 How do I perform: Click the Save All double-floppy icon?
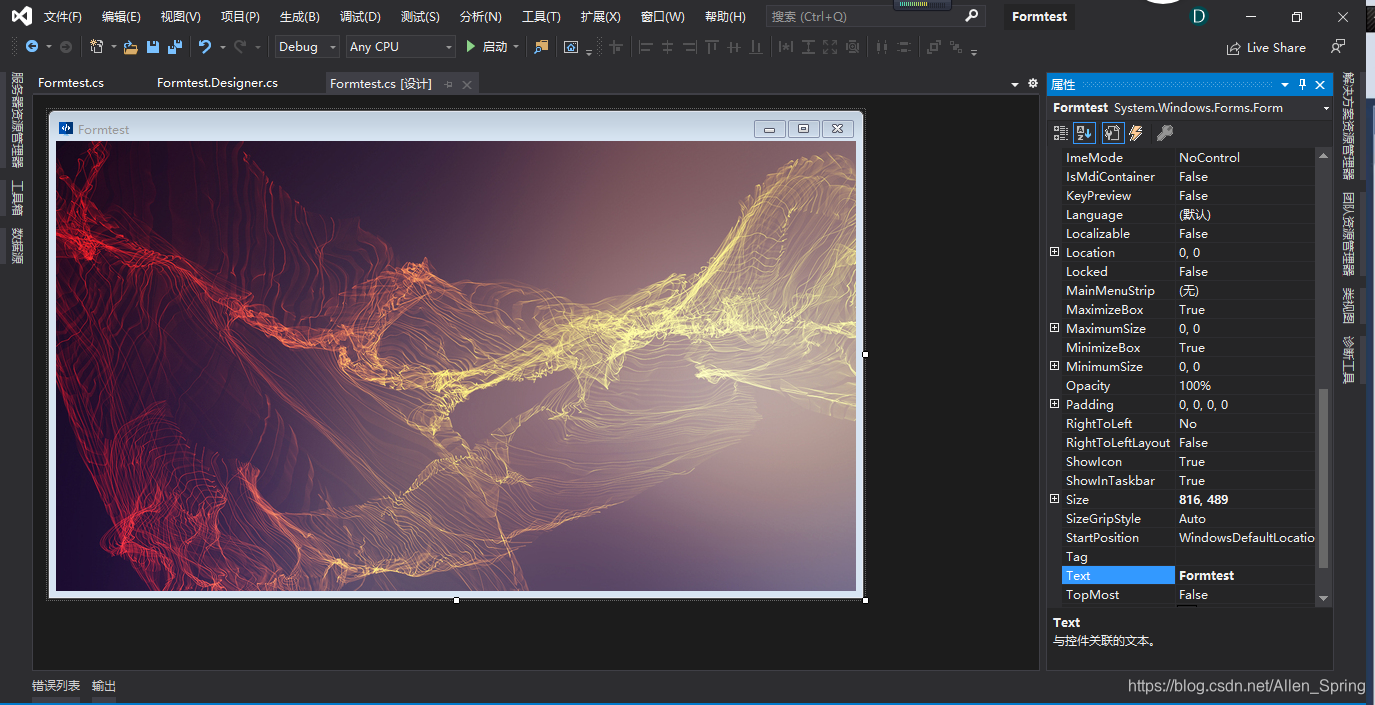[x=175, y=47]
